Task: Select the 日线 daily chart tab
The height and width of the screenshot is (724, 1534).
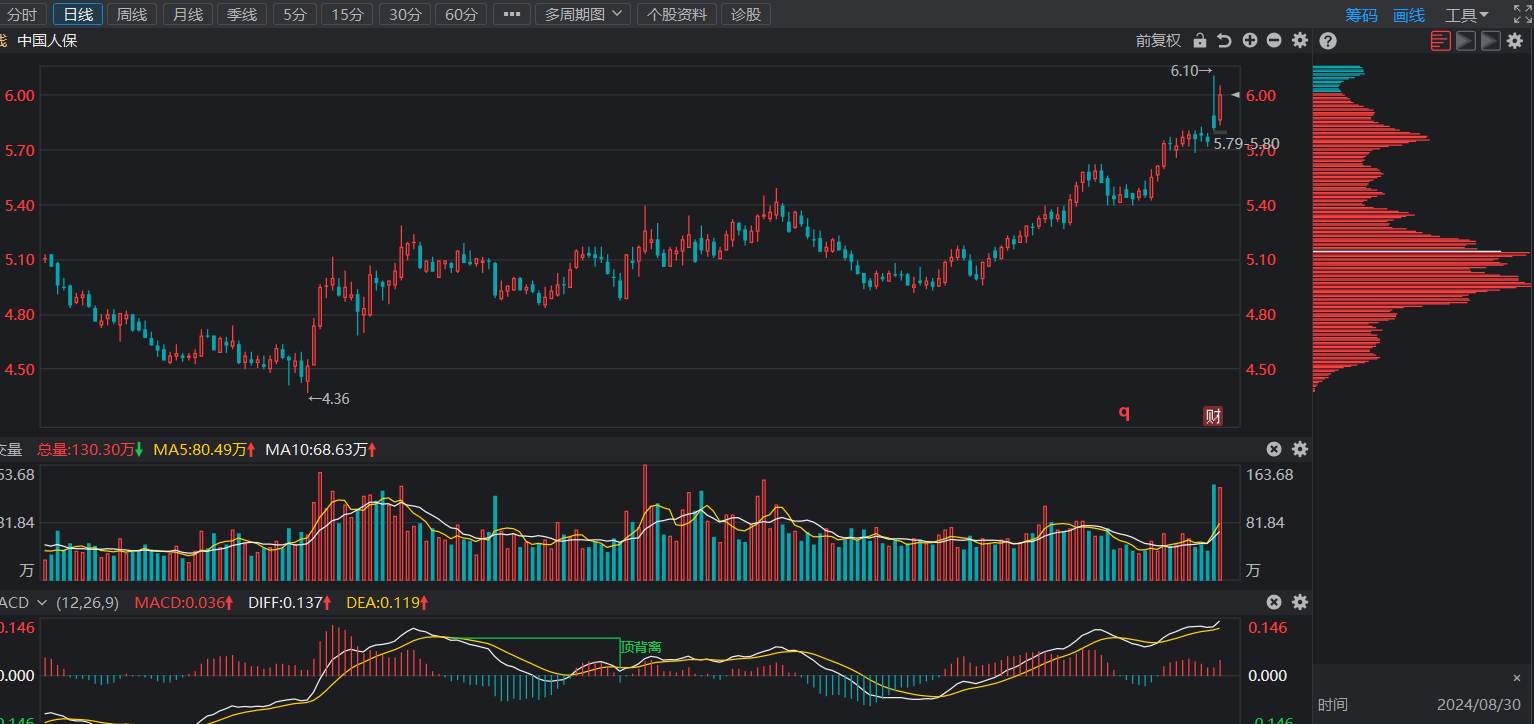Action: (77, 14)
